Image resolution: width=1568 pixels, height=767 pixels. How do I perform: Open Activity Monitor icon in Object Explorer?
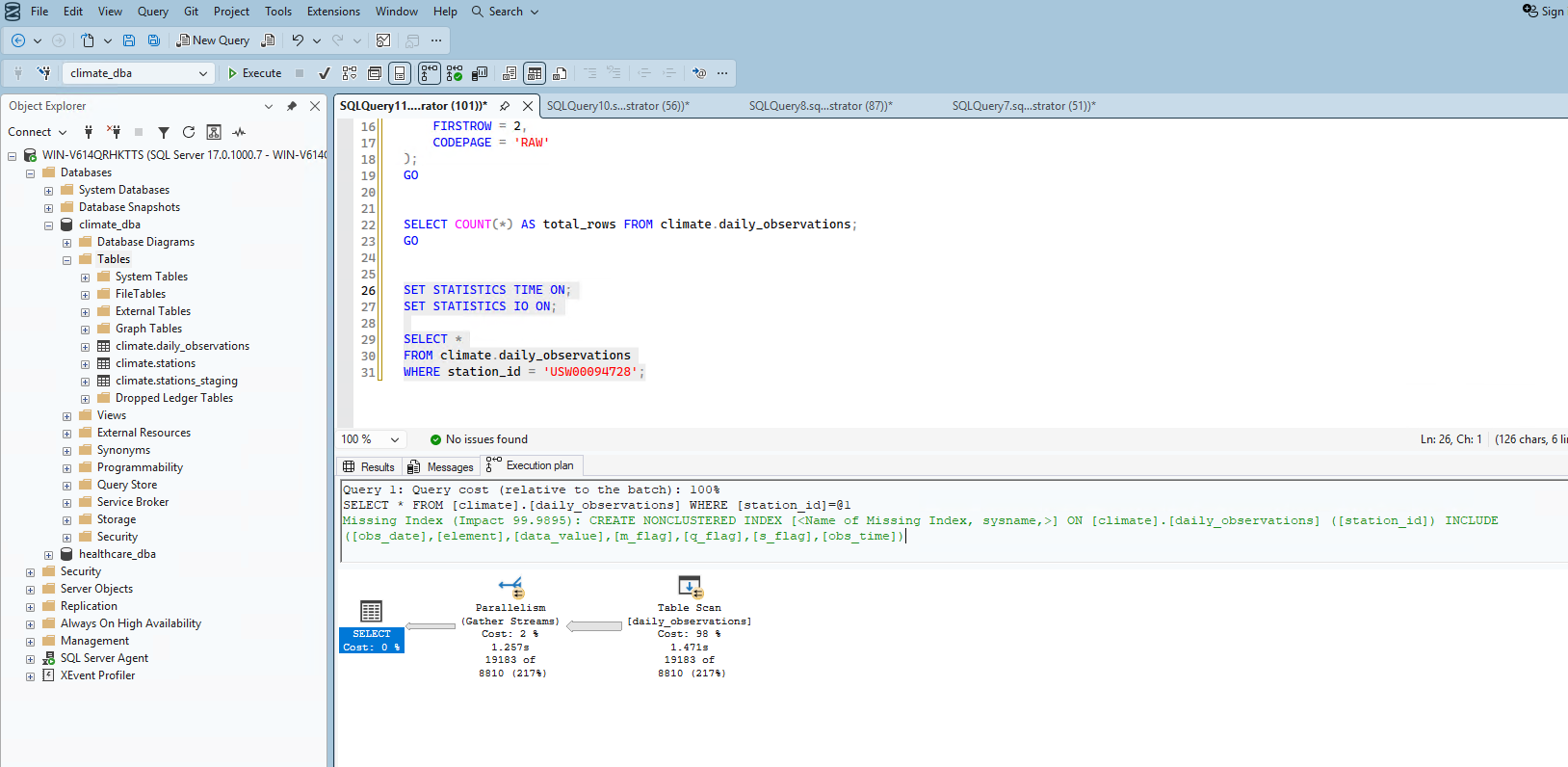[x=239, y=132]
